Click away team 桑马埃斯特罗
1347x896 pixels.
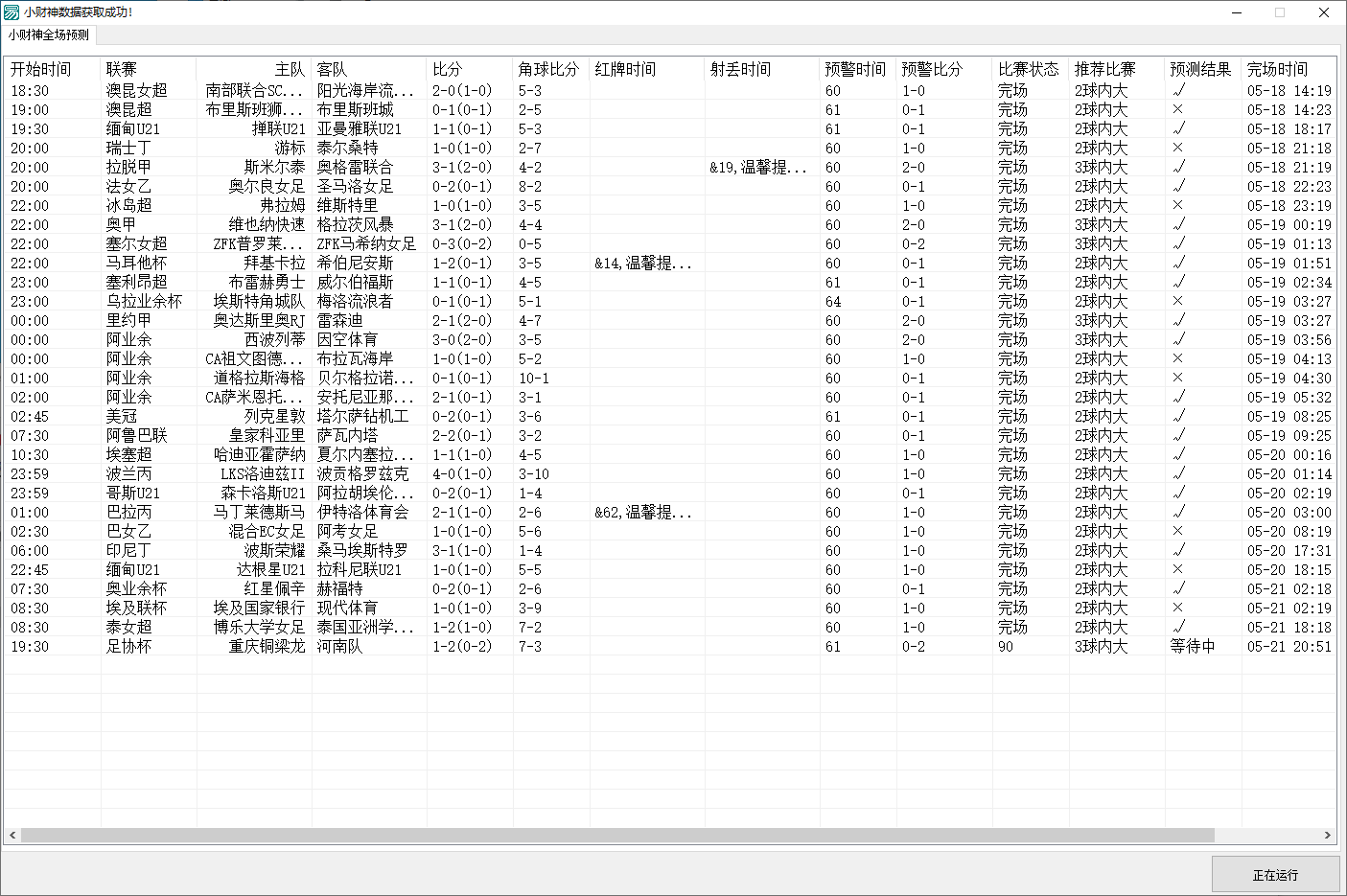click(x=362, y=550)
